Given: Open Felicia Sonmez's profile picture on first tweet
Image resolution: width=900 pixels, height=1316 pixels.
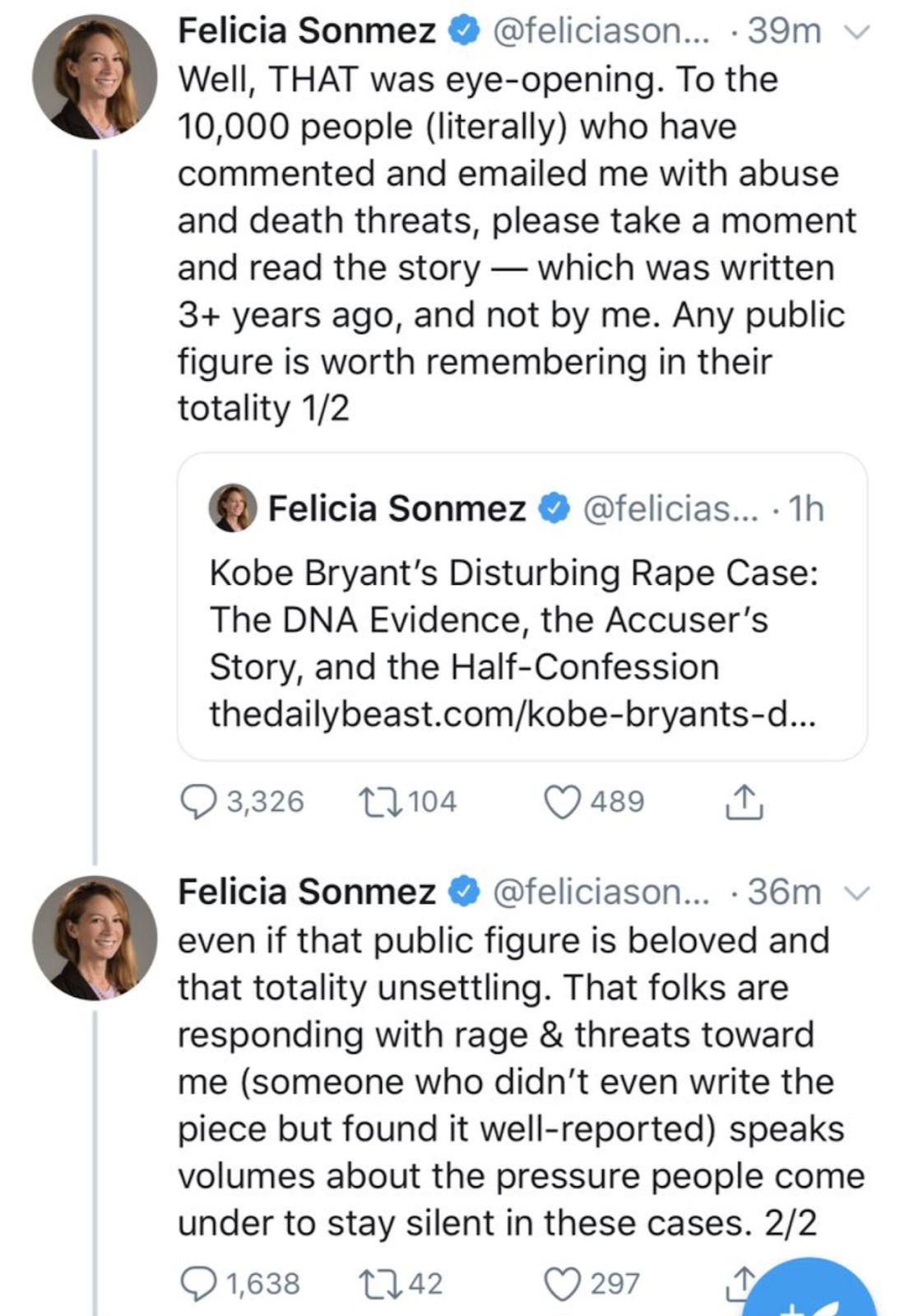Looking at the screenshot, I should pyautogui.click(x=94, y=76).
